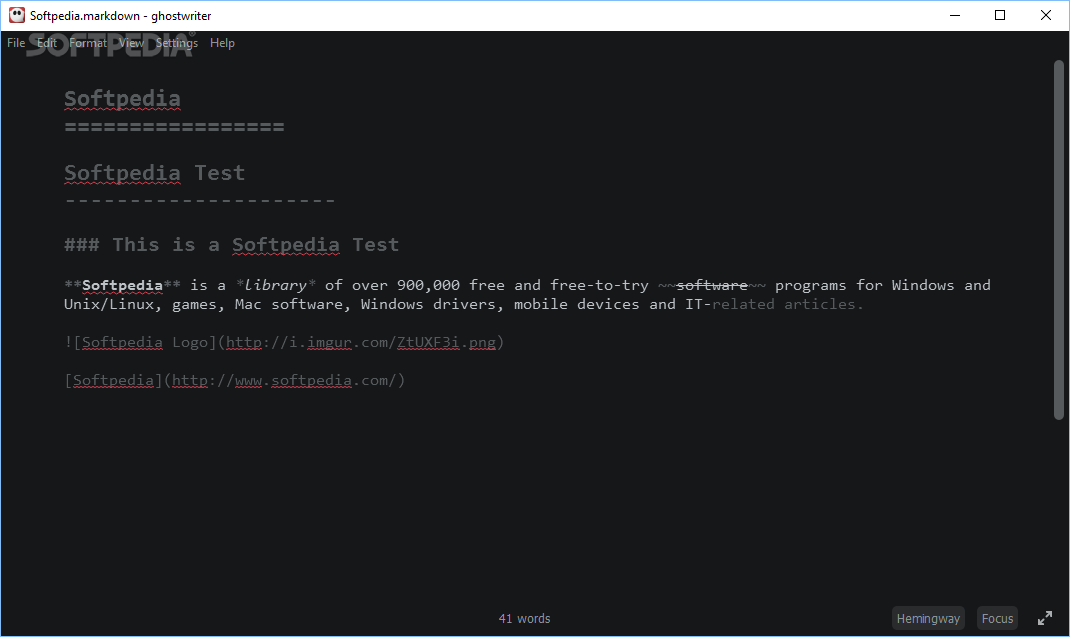Click the struck-through ~~software~~ word
Screen dimensions: 1070x637
(x=712, y=285)
